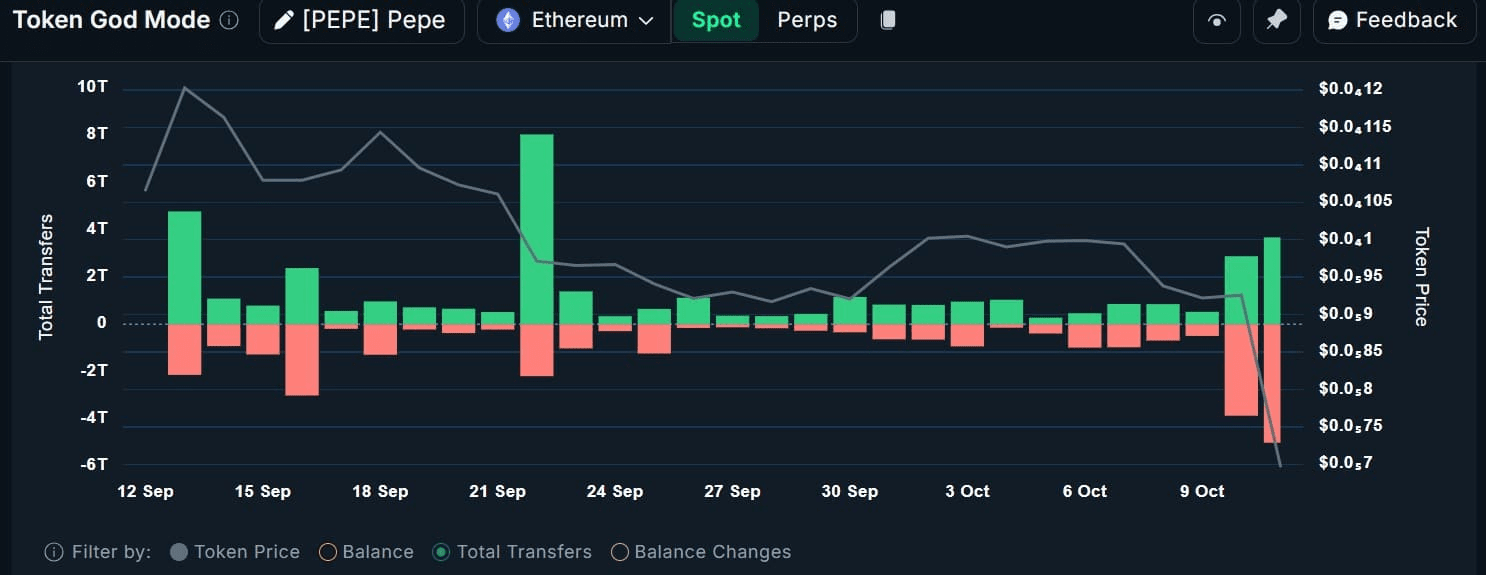1486x575 pixels.
Task: Switch to the Perps tab
Action: click(x=807, y=20)
